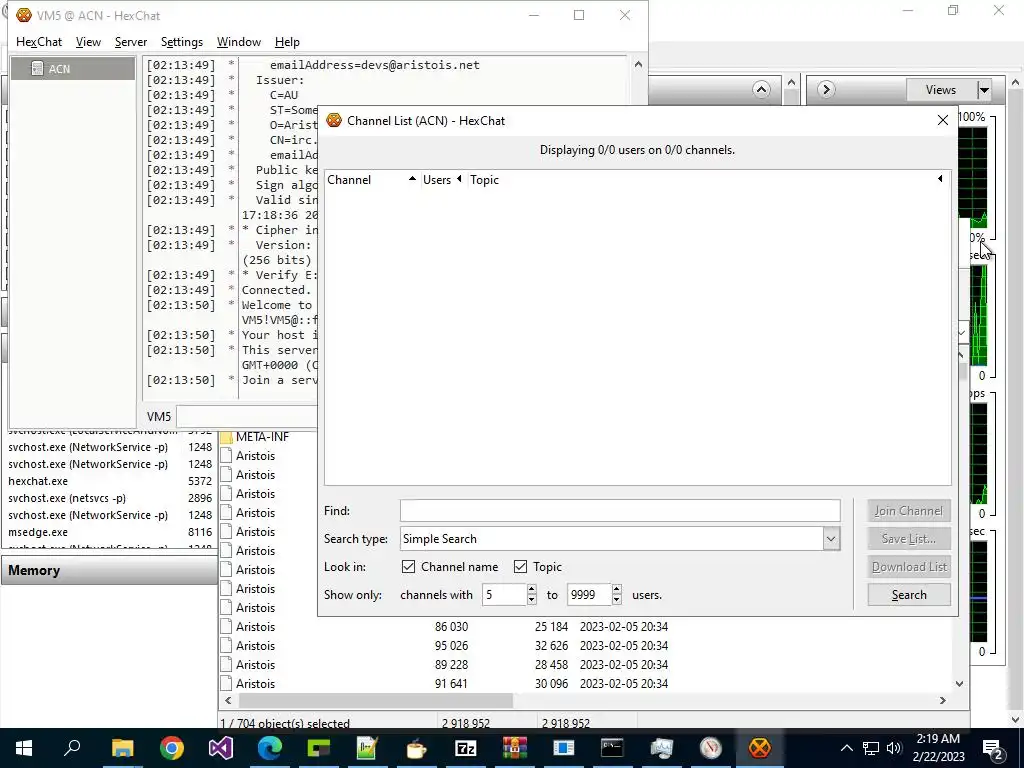Open the taskbar search icon

pos(72,748)
